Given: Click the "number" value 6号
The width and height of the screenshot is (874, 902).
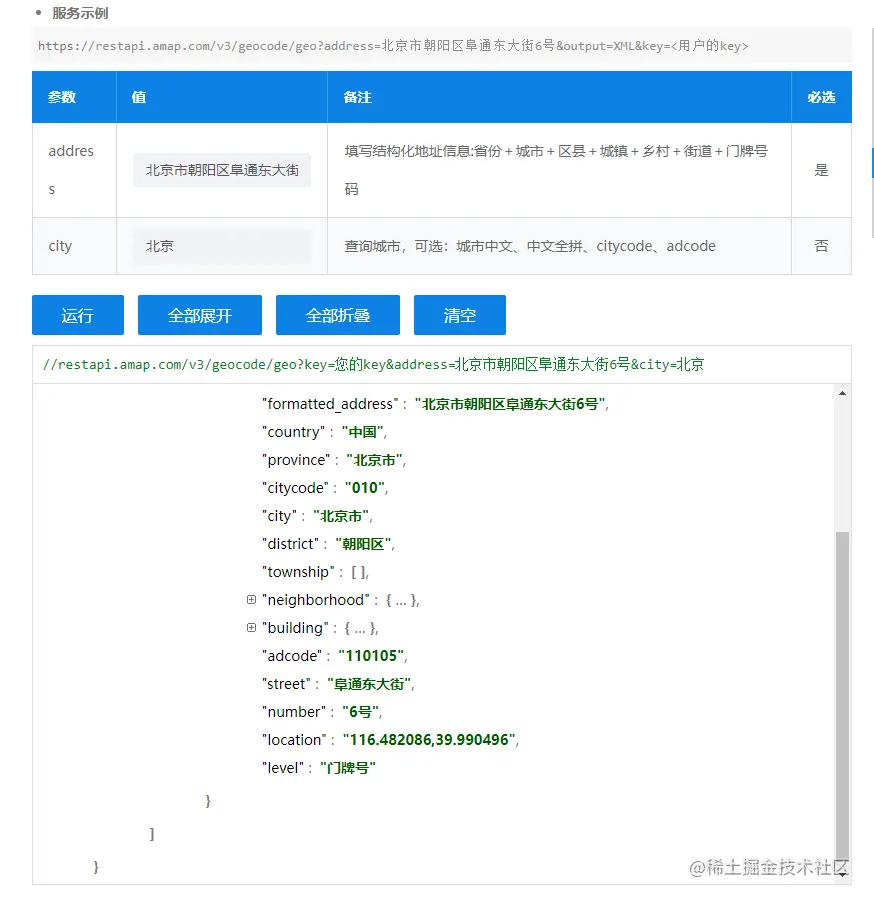Looking at the screenshot, I should [x=360, y=712].
